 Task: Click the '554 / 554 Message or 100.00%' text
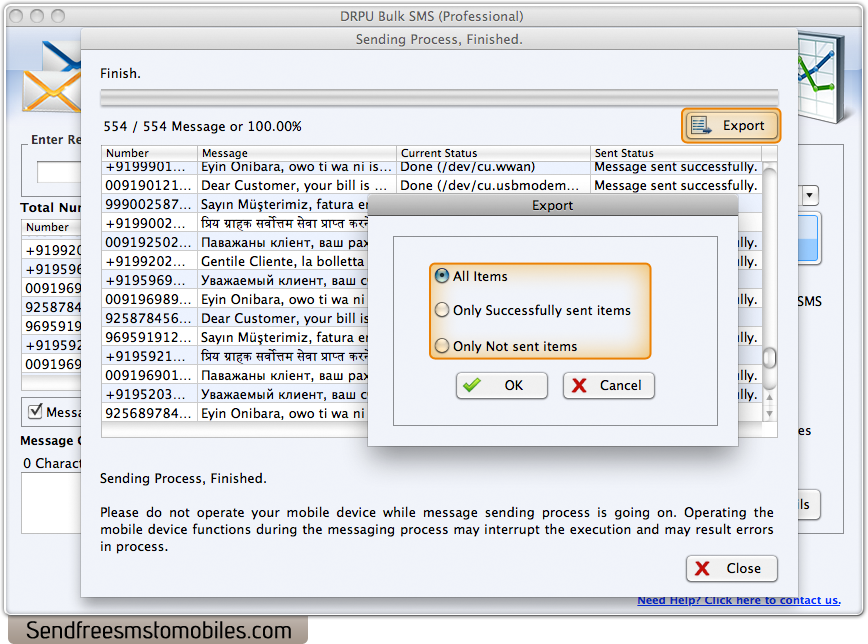click(203, 127)
